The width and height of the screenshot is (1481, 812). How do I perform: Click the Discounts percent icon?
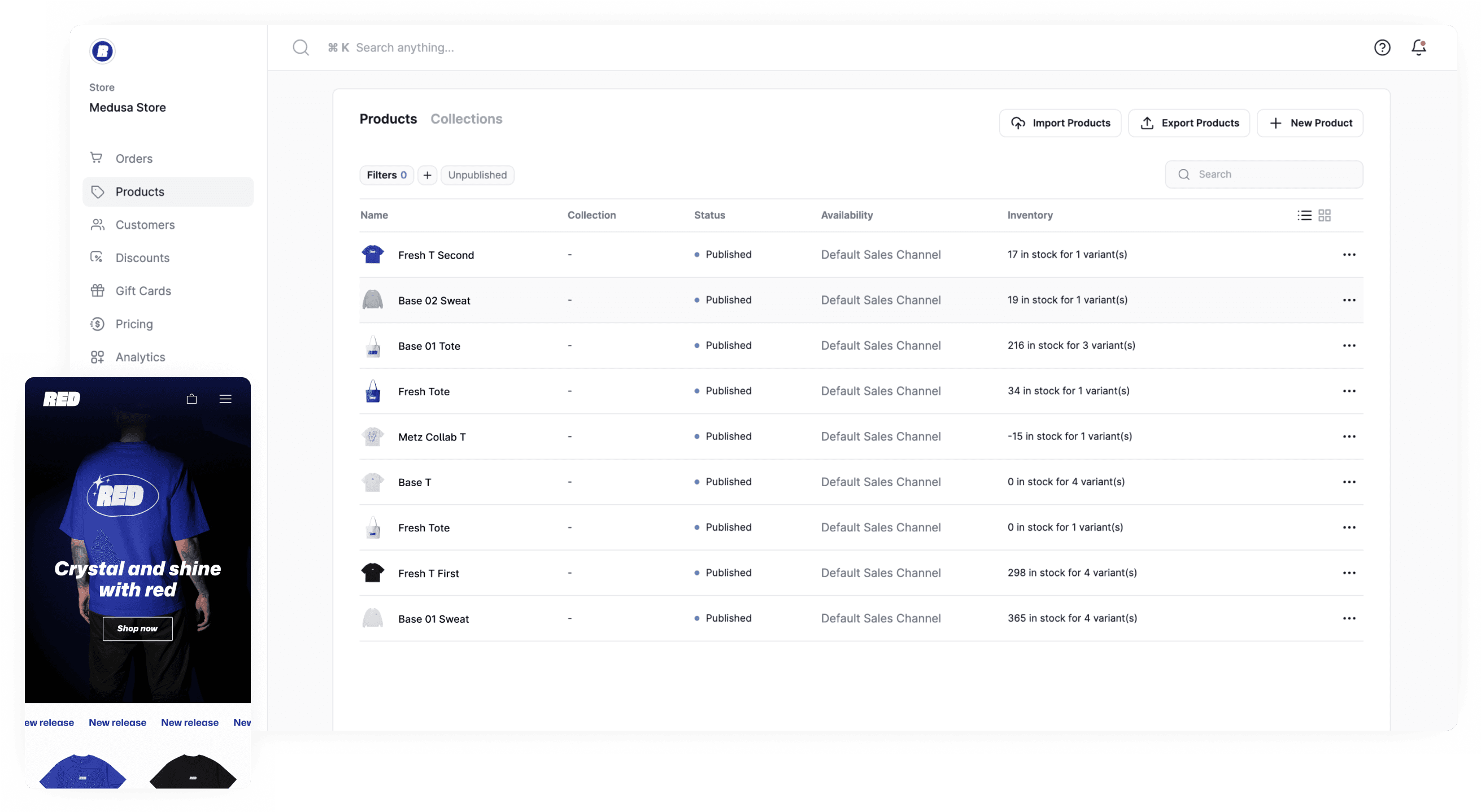(97, 257)
